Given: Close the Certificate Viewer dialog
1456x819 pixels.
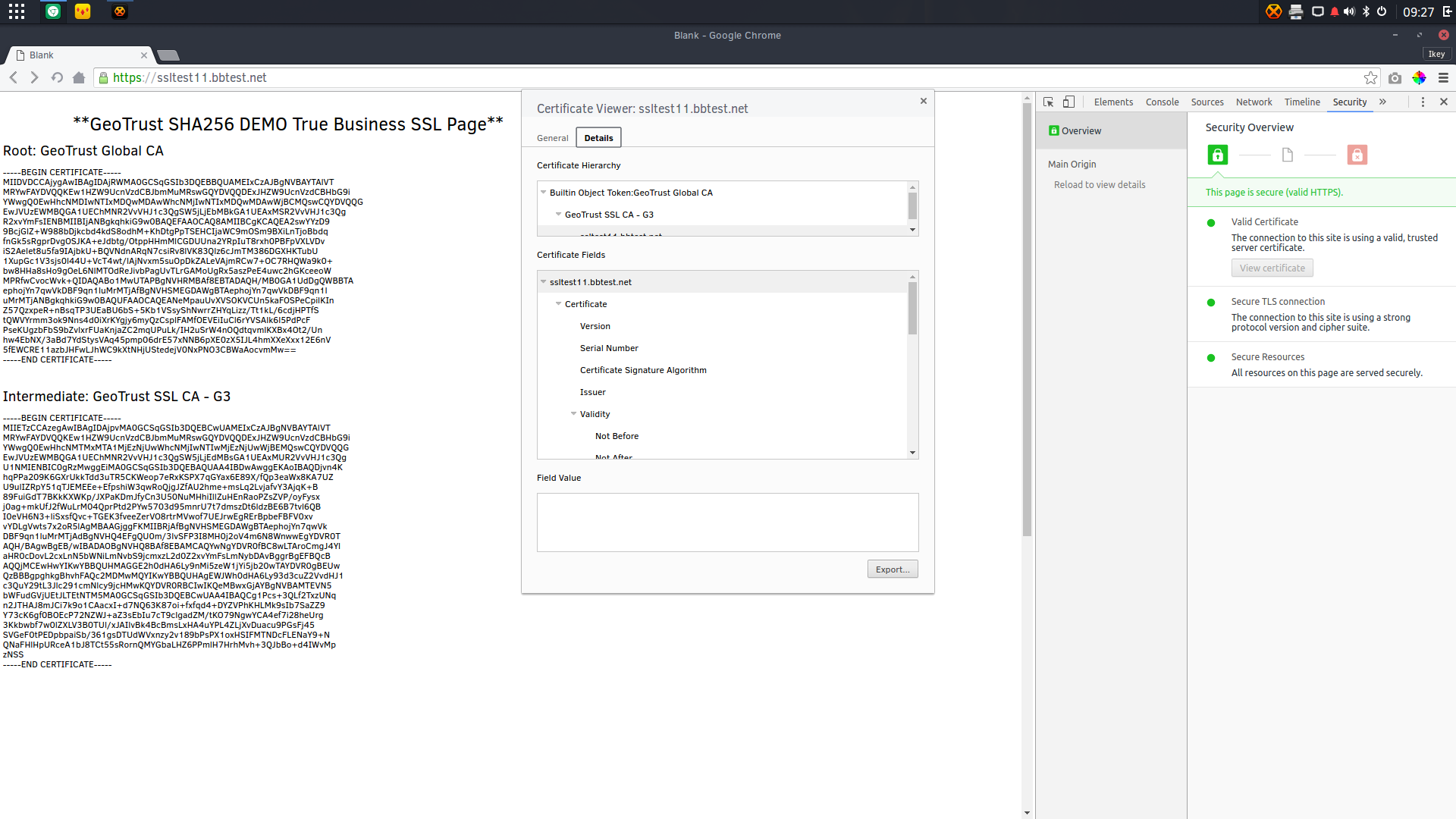Looking at the screenshot, I should pyautogui.click(x=923, y=101).
